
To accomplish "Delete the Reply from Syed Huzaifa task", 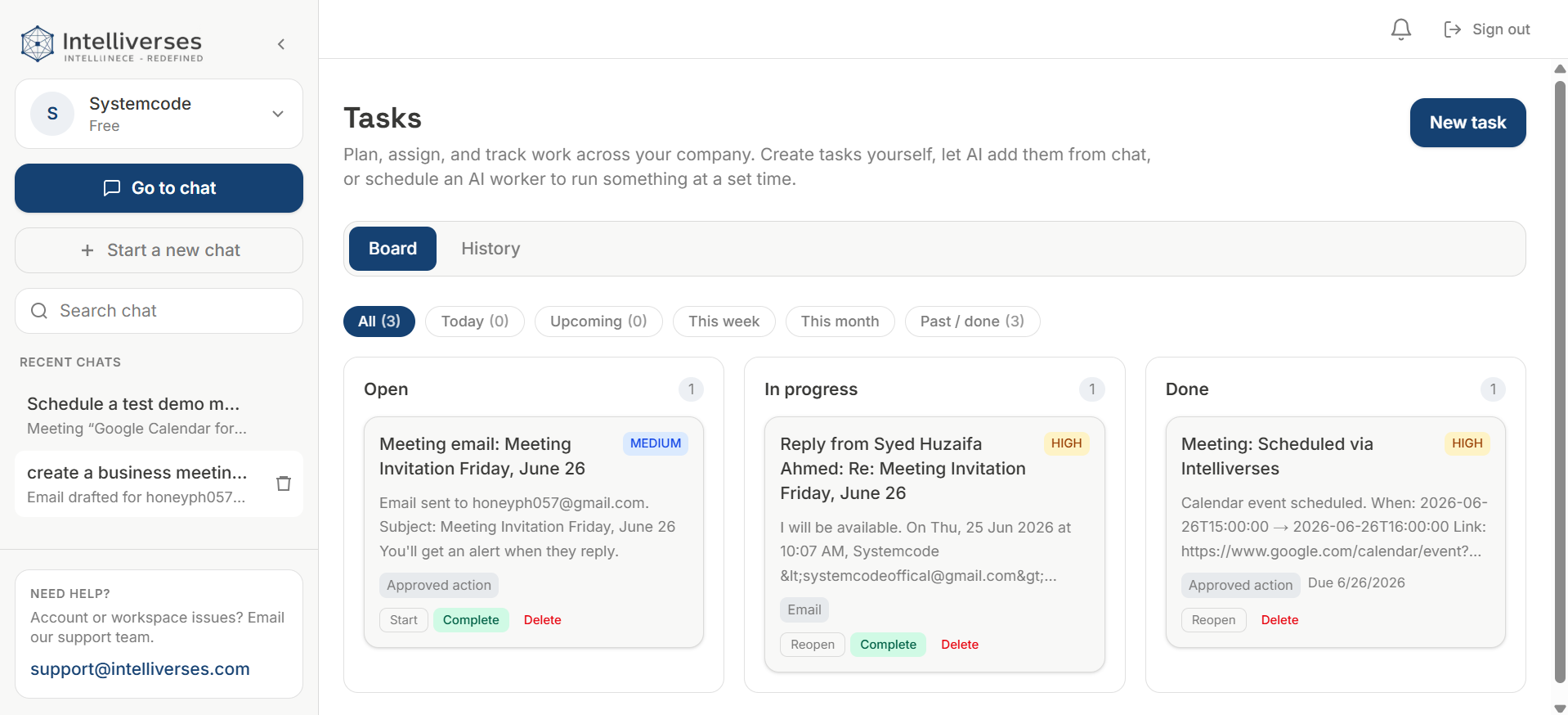I will click(x=960, y=645).
